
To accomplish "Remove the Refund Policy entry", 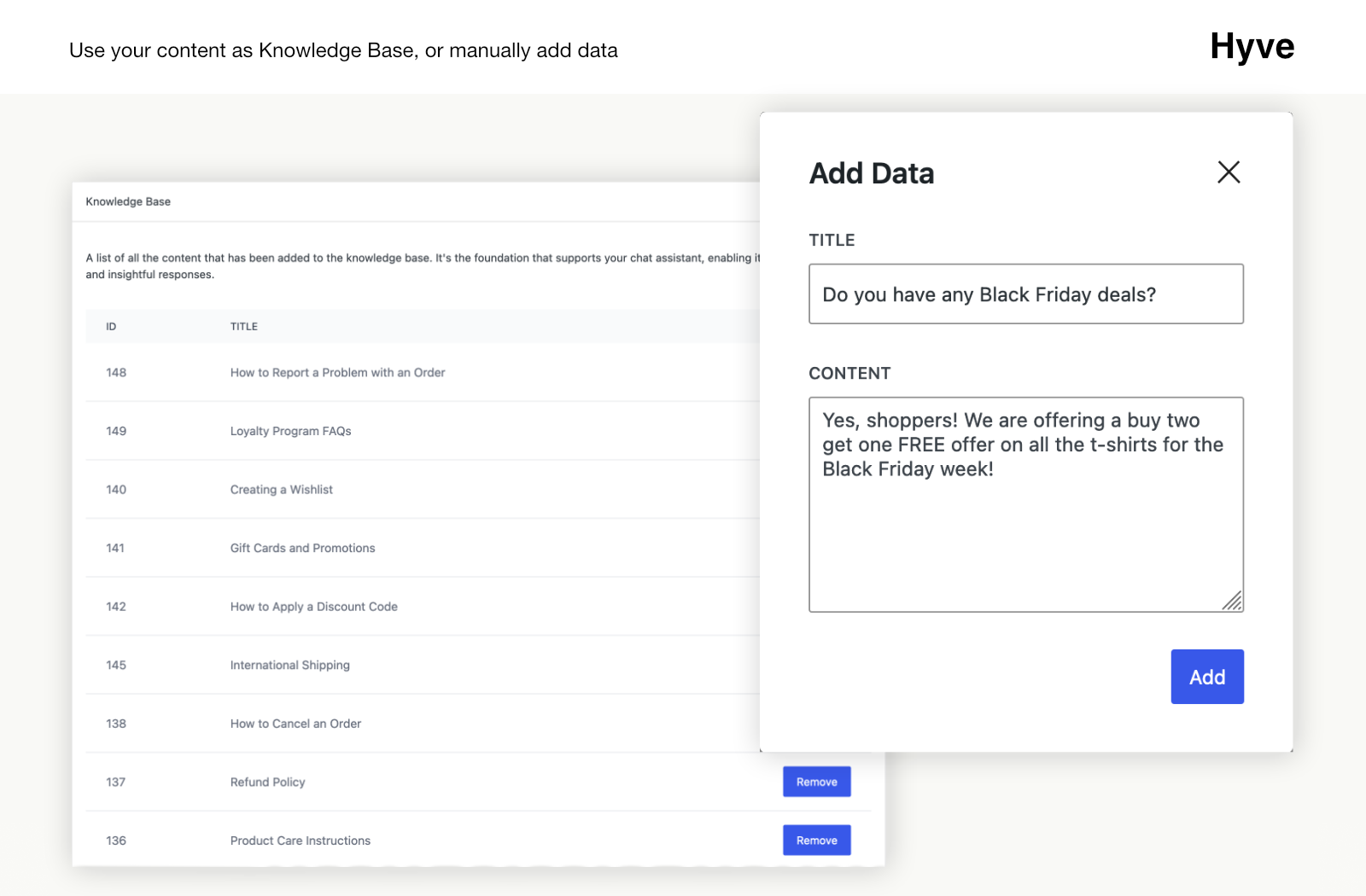I will coord(816,782).
